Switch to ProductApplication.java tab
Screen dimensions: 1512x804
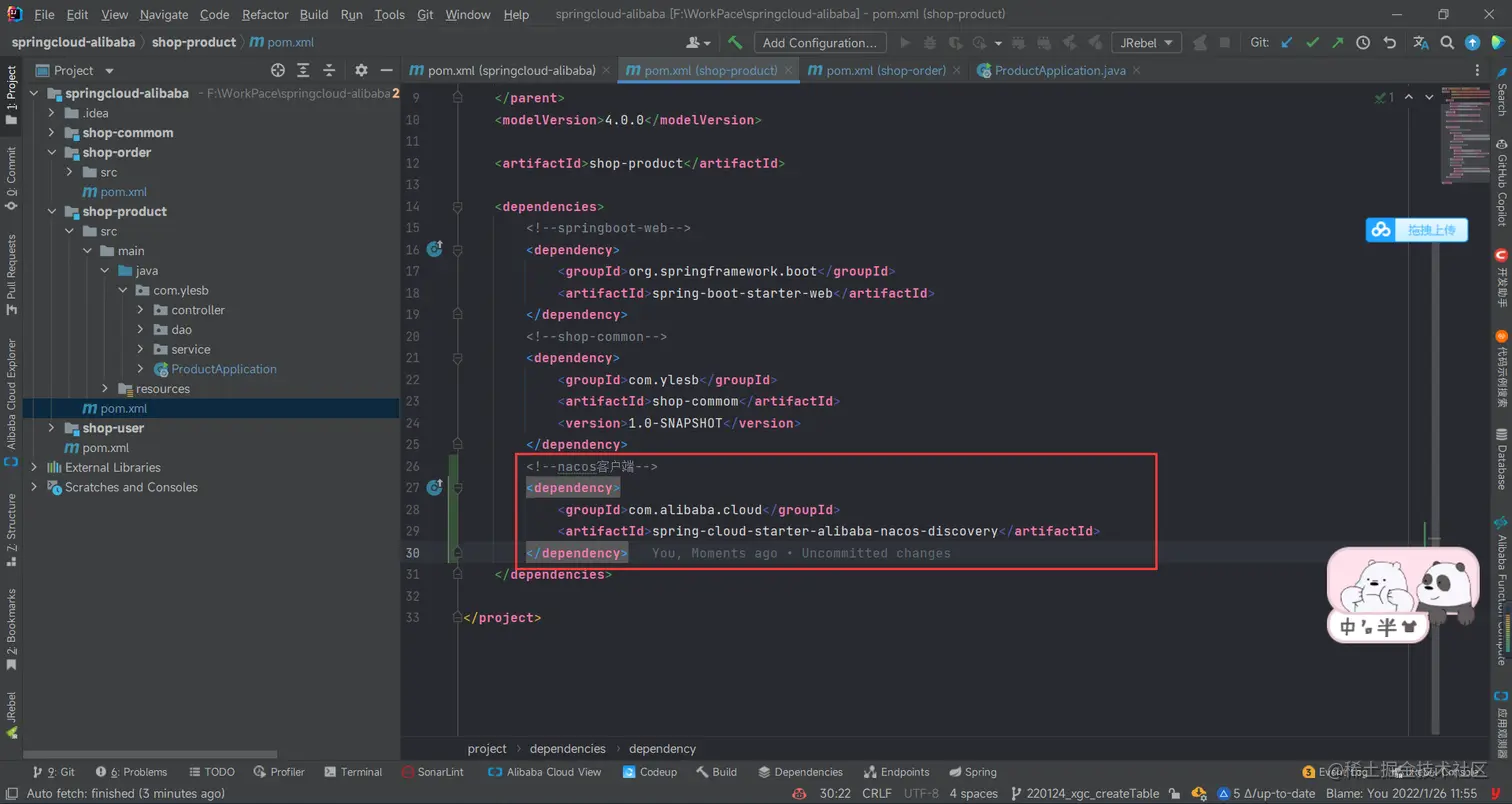click(1060, 70)
